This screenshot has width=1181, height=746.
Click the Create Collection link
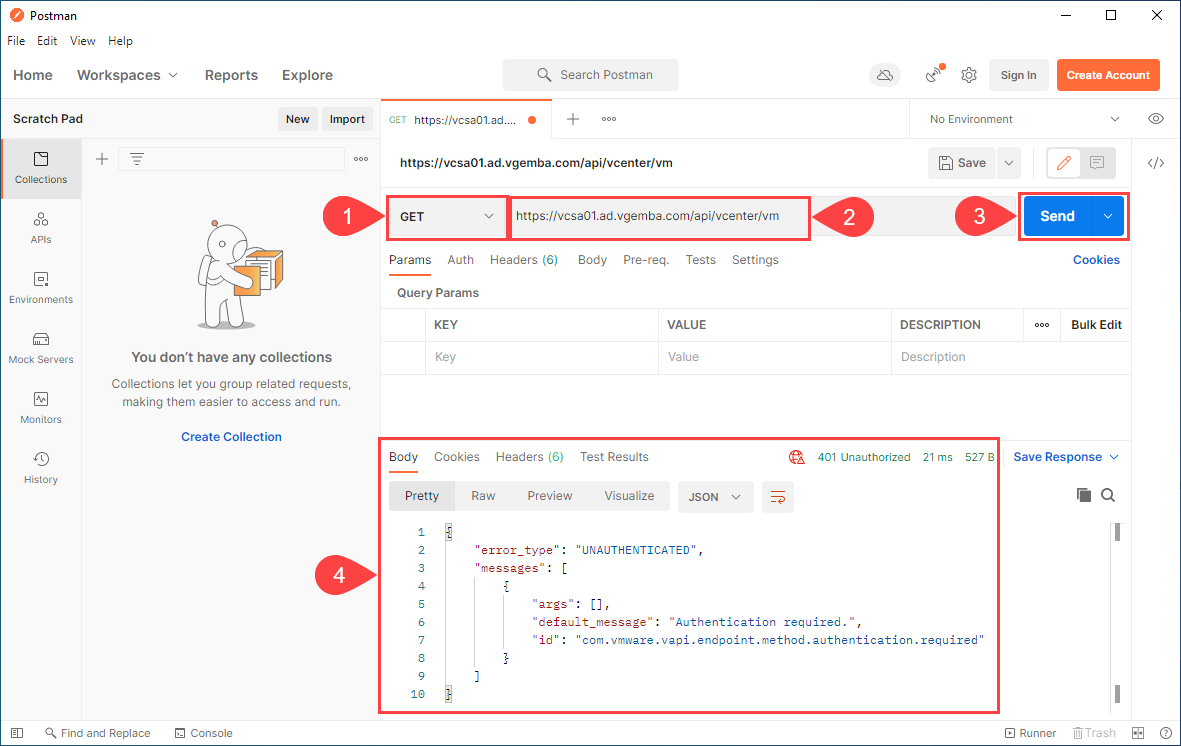231,437
